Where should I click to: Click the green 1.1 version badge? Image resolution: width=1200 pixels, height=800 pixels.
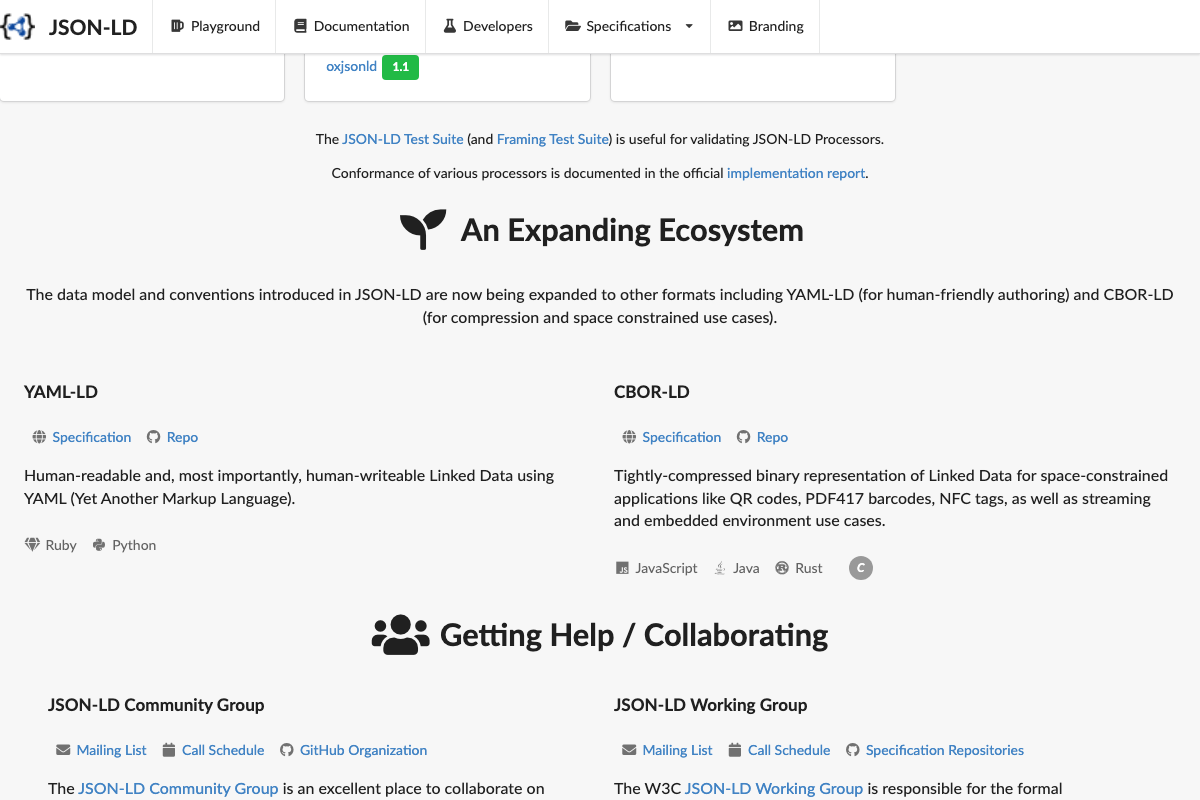tap(400, 67)
